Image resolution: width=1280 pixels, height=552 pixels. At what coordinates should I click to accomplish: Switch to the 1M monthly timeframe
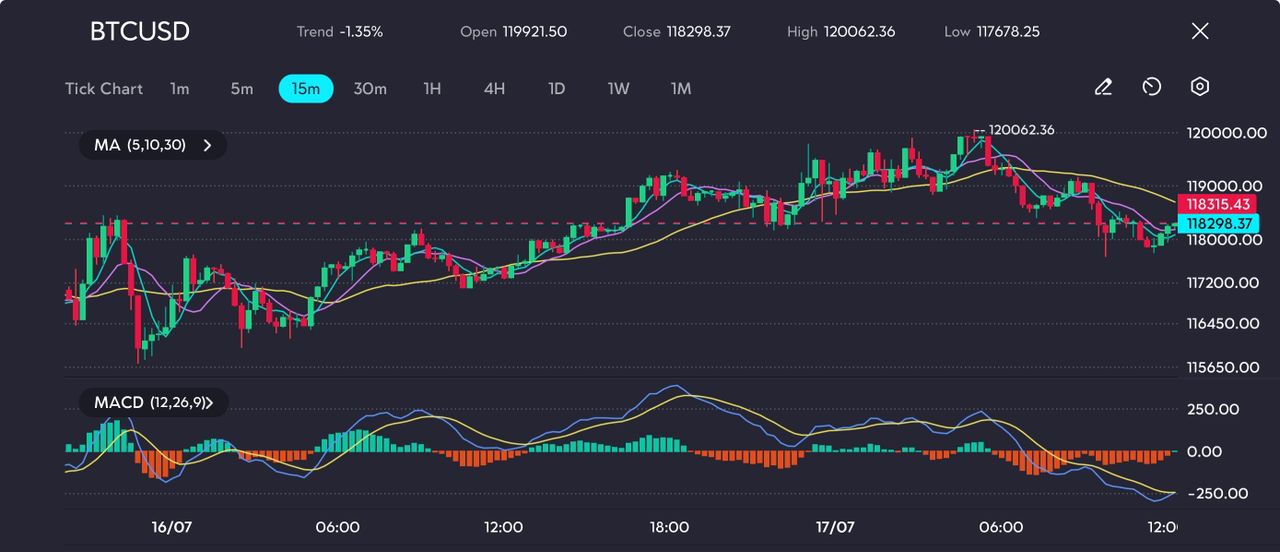tap(681, 89)
